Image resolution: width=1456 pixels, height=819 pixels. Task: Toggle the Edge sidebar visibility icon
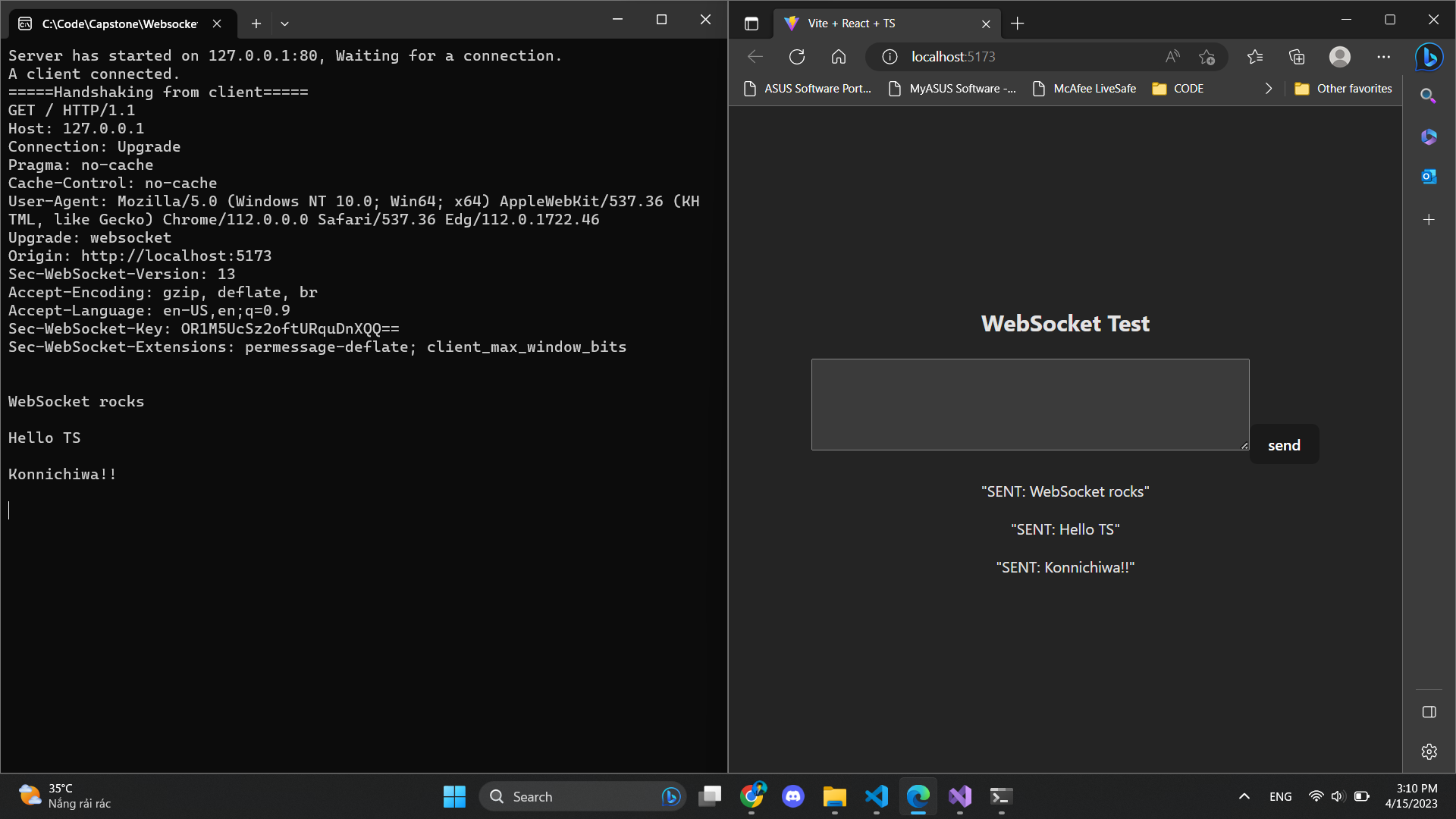1429,712
